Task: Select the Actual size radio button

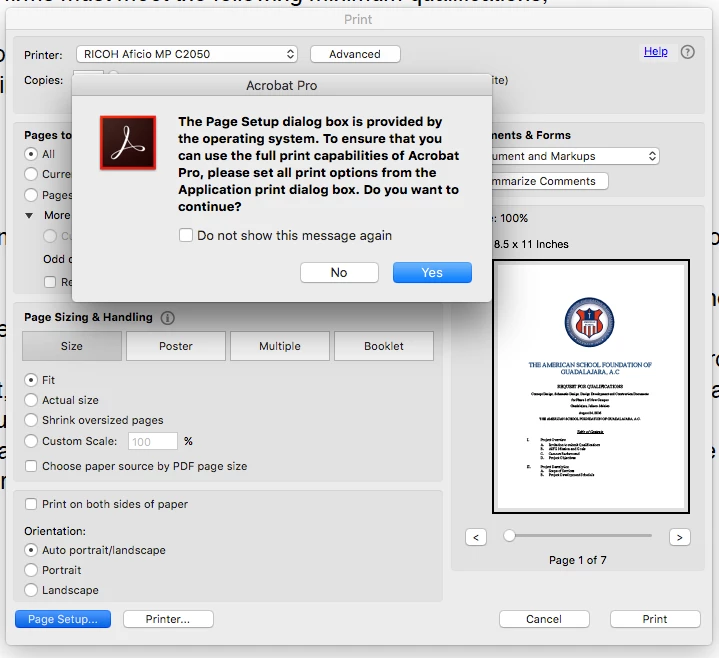Action: (31, 400)
